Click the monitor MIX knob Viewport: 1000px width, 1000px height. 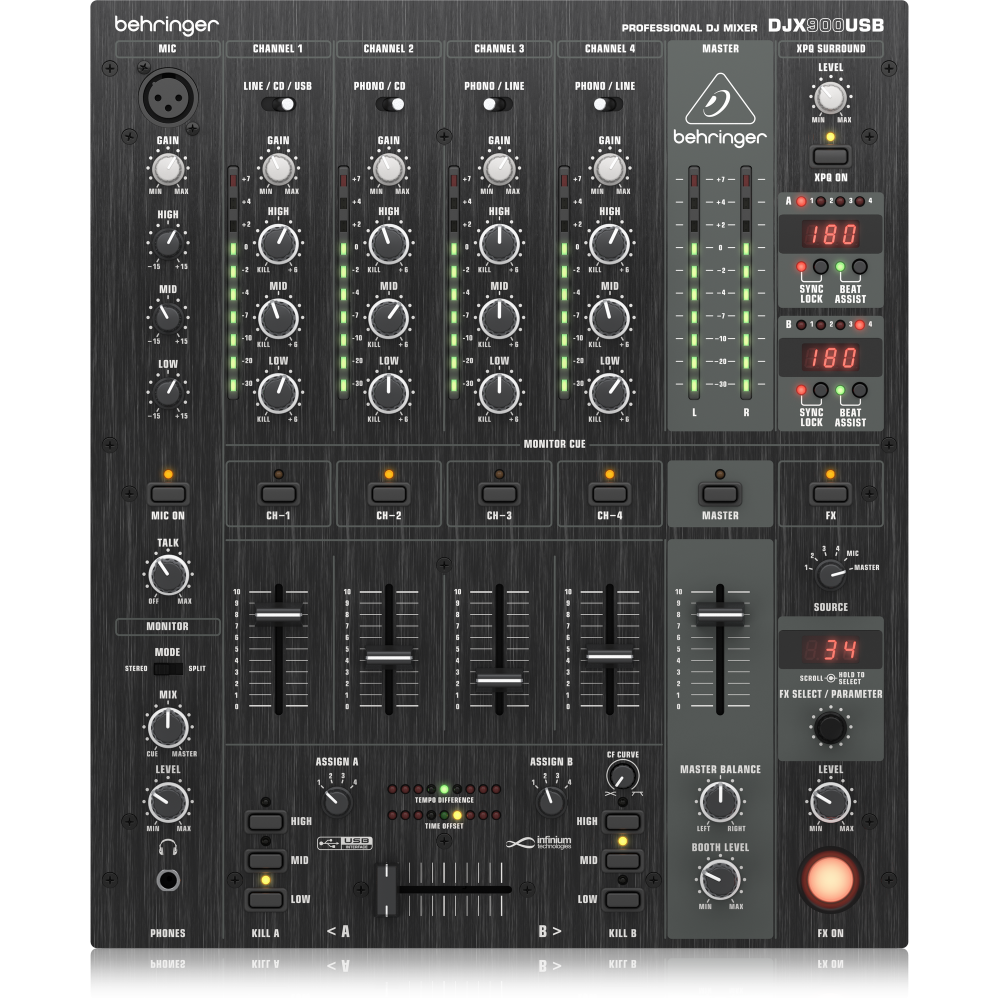168,726
